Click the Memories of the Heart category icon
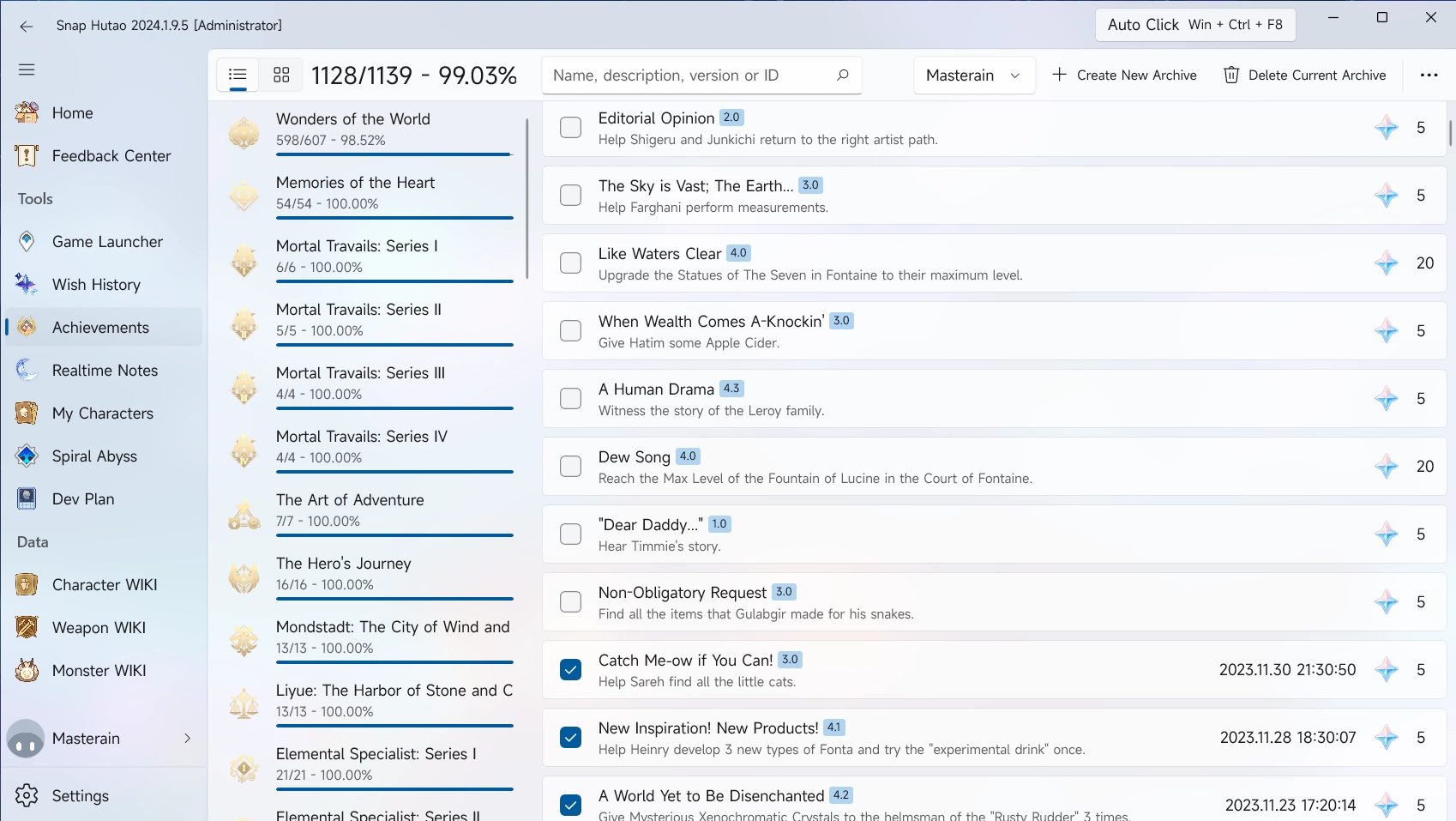Screen dimensions: 1456x821 (x=244, y=196)
